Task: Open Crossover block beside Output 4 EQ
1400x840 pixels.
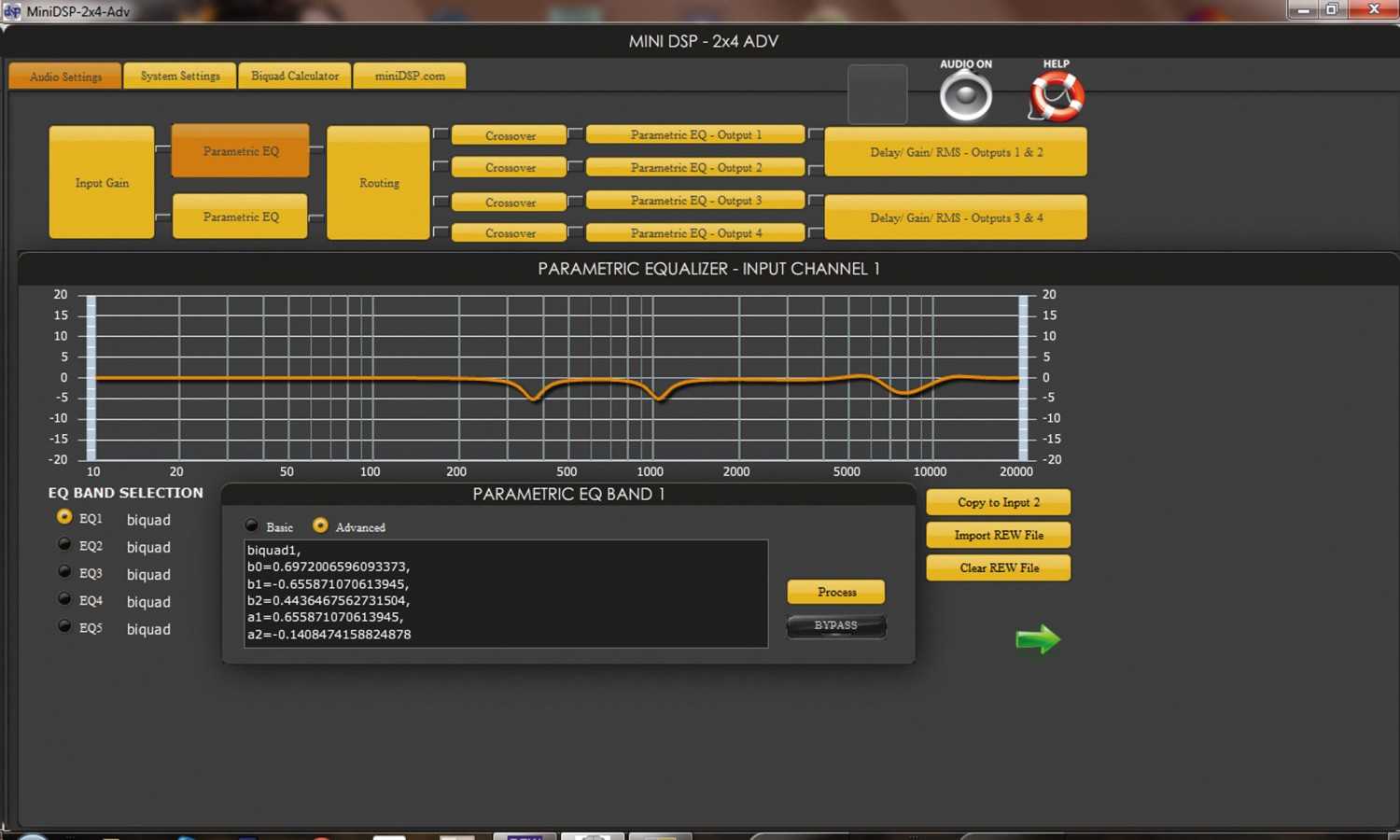Action: click(510, 233)
